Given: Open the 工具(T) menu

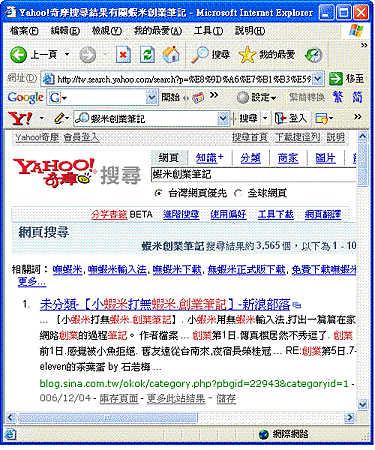Looking at the screenshot, I should click(x=209, y=31).
